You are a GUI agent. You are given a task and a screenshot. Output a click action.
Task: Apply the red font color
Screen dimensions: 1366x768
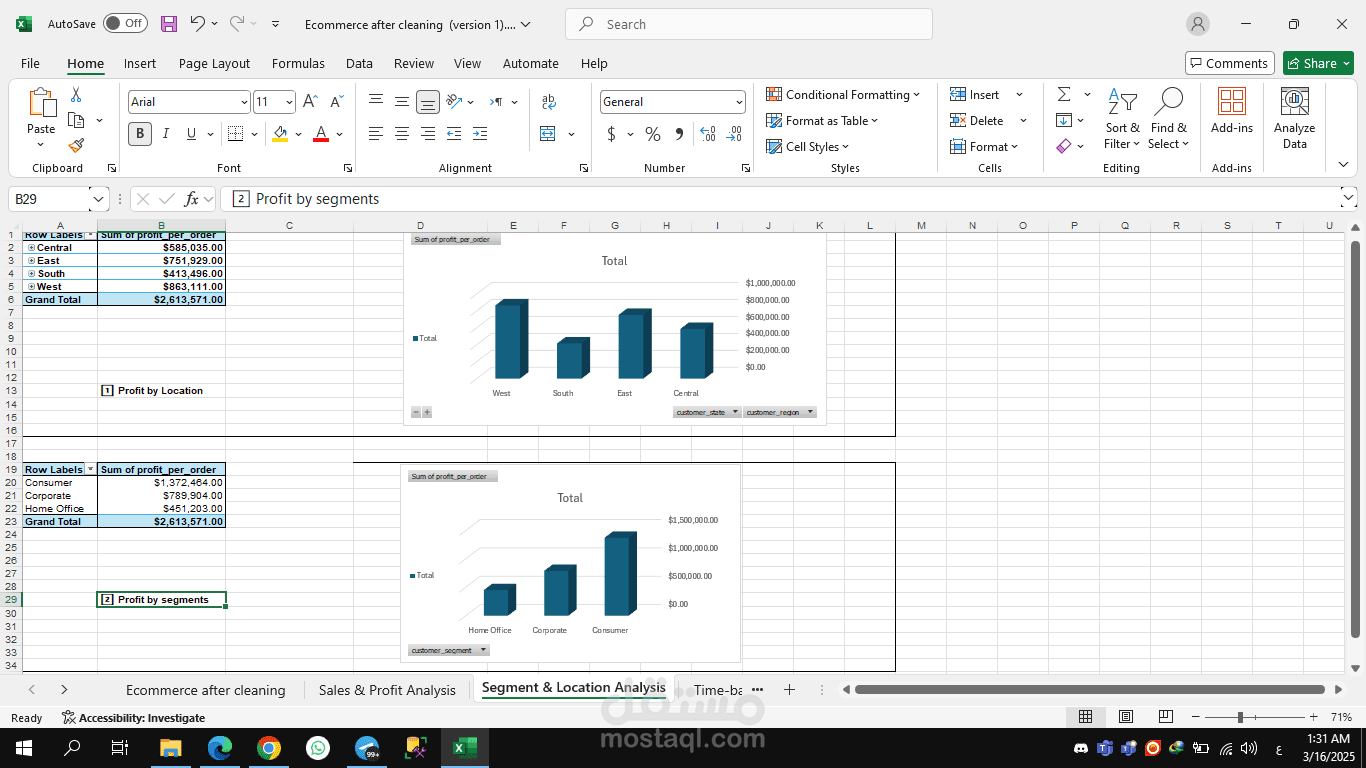[x=321, y=134]
